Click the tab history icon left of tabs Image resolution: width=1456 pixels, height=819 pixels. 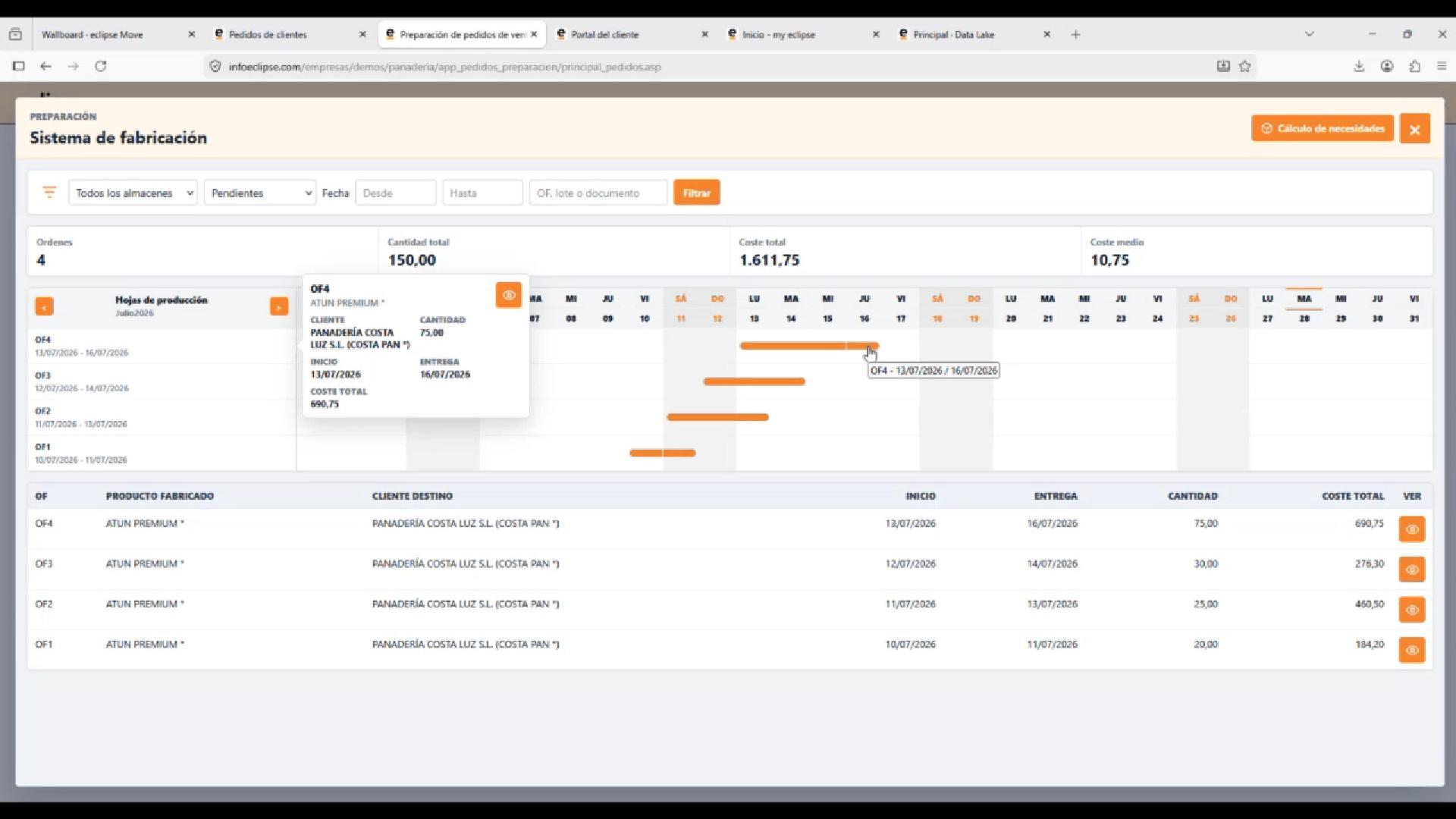tap(15, 35)
